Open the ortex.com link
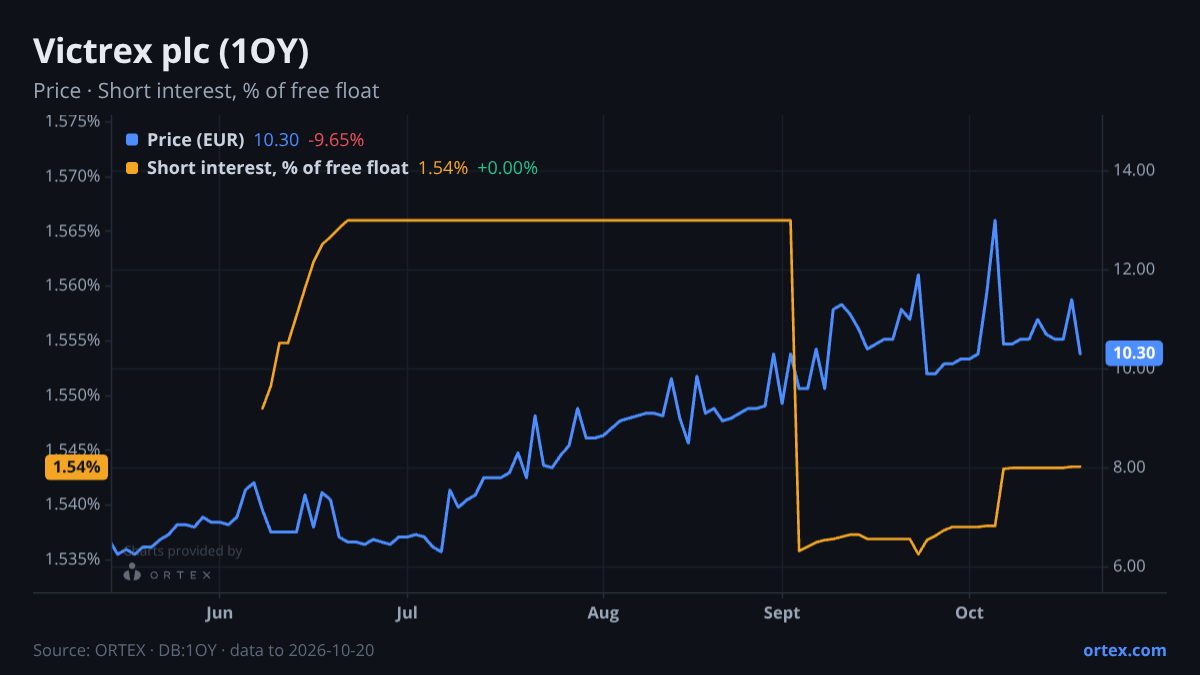Viewport: 1200px width, 675px height. [x=1124, y=650]
